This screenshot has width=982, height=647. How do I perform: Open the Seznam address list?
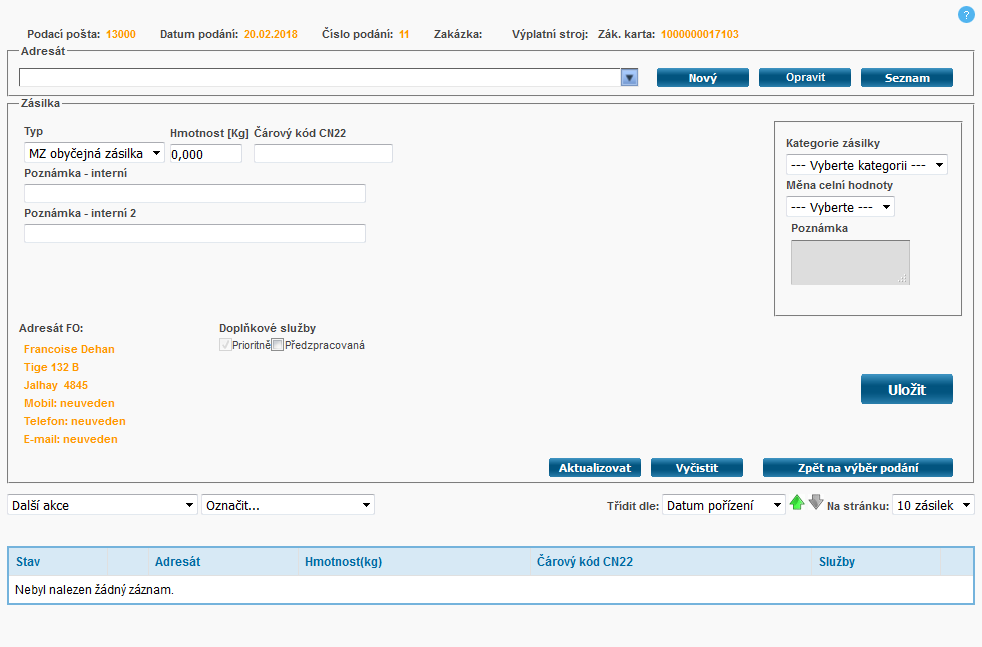906,78
